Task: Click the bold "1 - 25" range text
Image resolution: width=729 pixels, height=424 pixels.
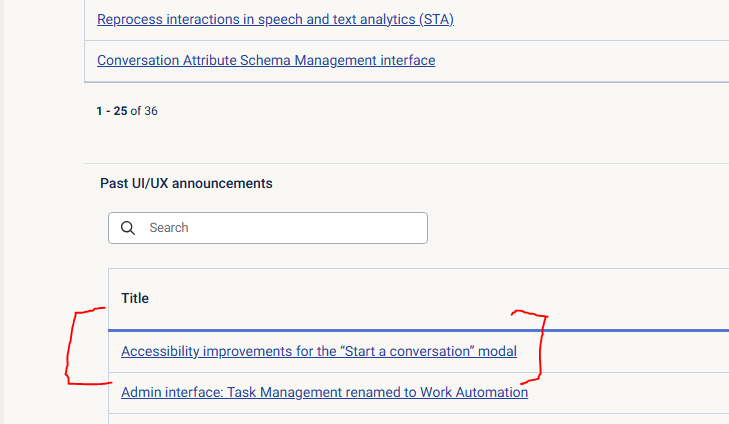Action: pos(111,111)
